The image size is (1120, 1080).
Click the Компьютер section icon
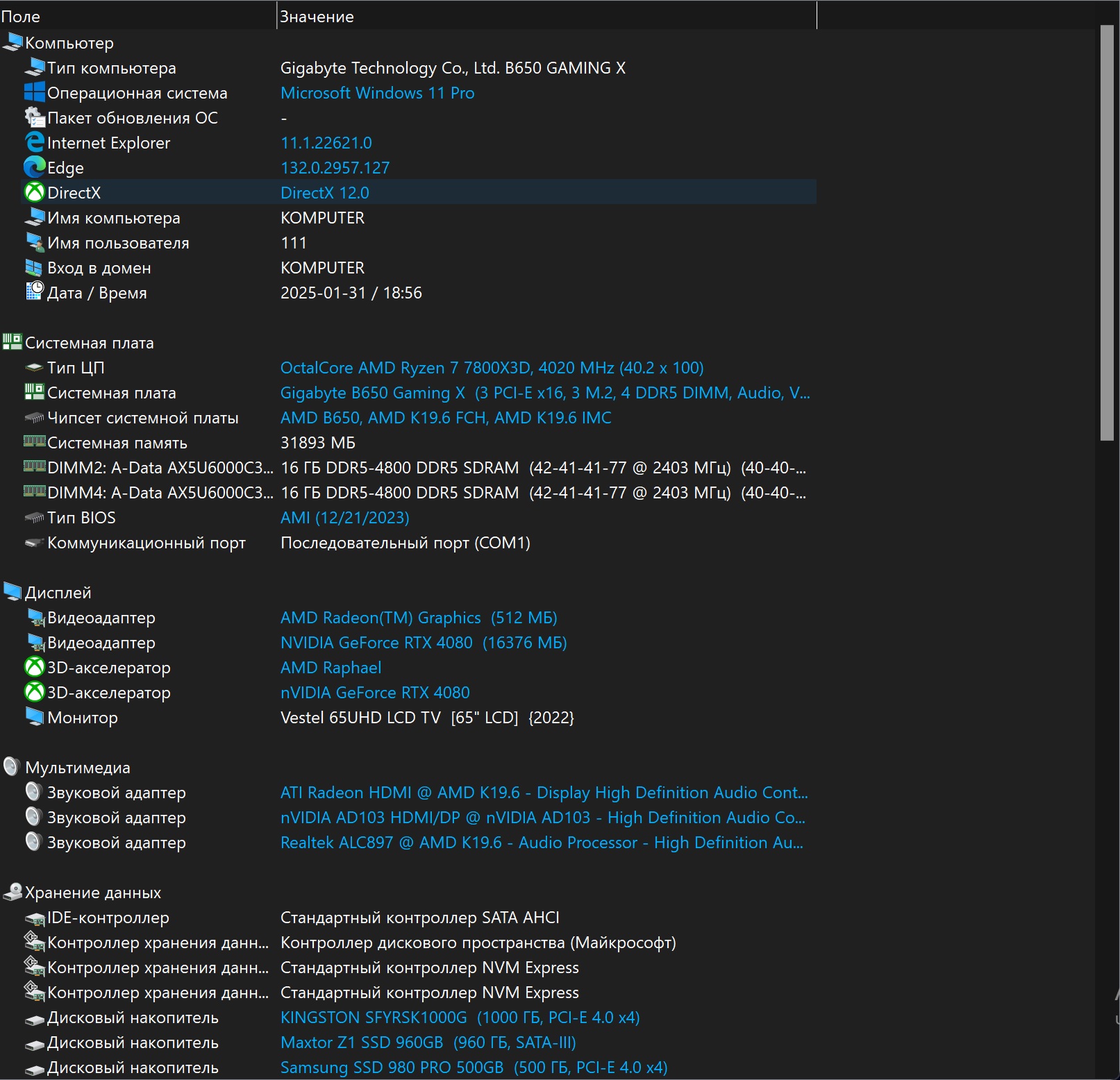click(x=12, y=42)
